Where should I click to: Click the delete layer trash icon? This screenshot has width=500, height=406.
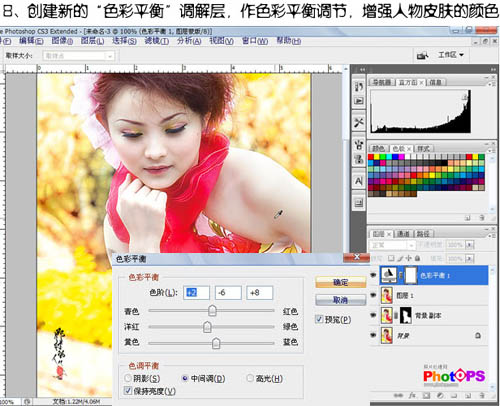[x=482, y=395]
